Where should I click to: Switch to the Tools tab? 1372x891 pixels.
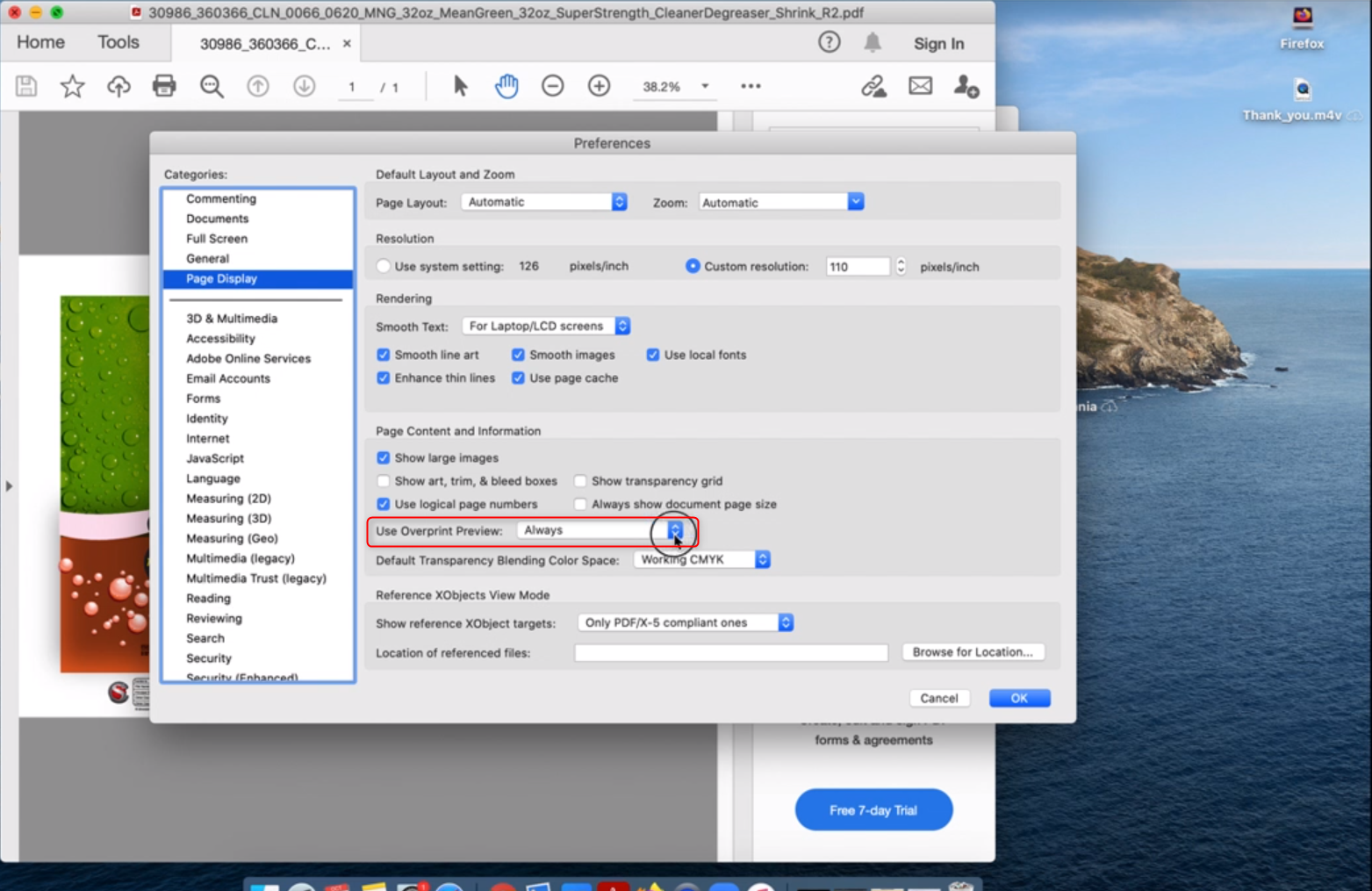click(118, 42)
